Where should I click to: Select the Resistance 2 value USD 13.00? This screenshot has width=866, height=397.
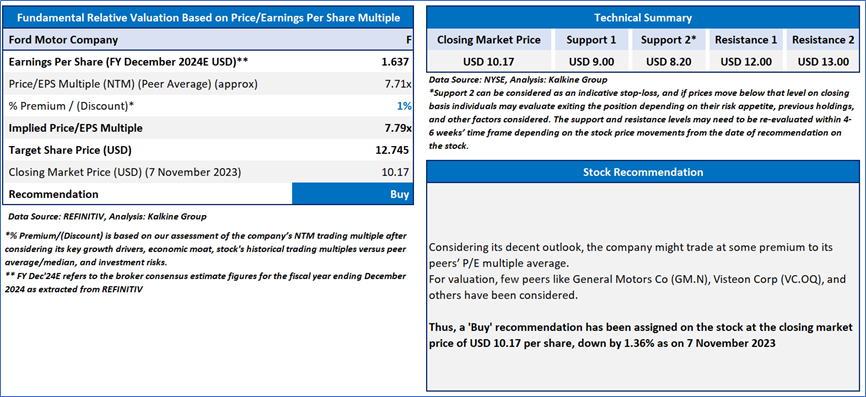click(x=823, y=62)
